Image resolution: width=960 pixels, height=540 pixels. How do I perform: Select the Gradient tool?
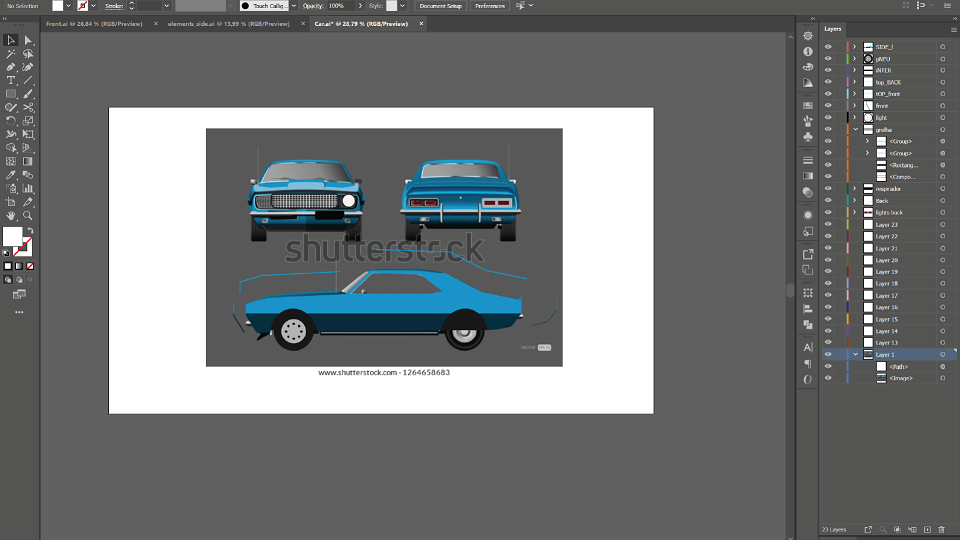click(x=28, y=162)
